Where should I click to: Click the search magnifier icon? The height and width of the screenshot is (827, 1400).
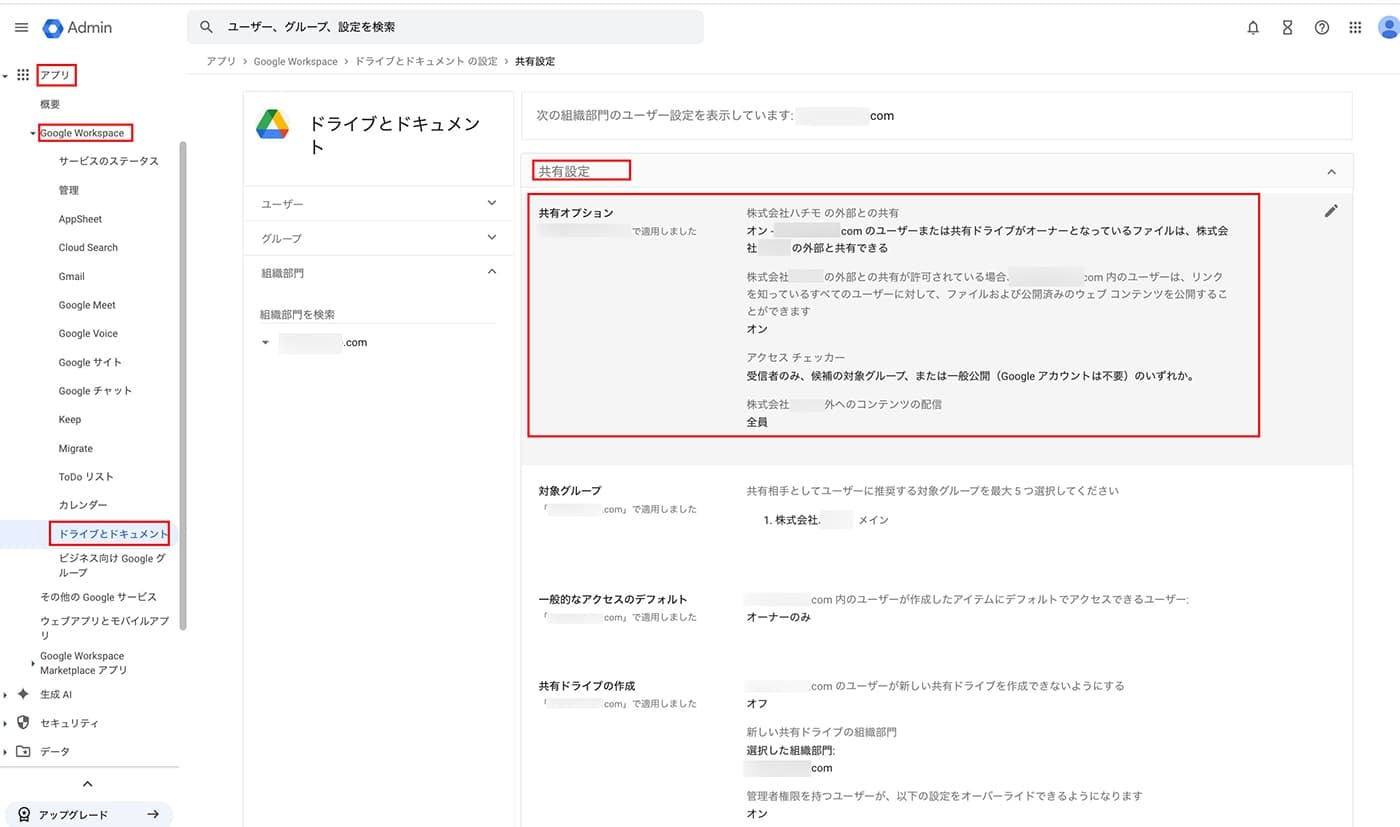point(206,27)
